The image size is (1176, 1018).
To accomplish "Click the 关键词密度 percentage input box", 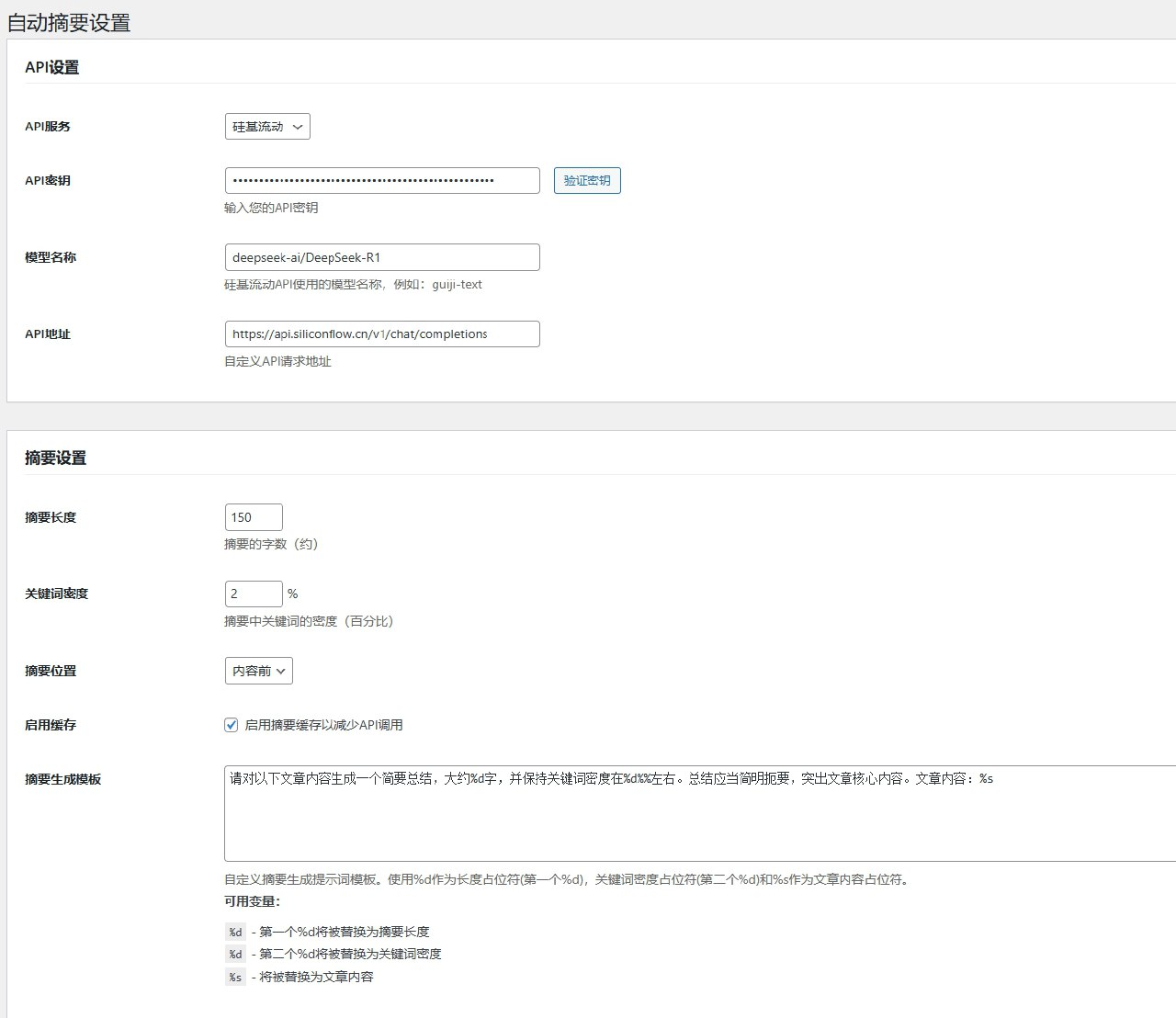I will pos(254,594).
